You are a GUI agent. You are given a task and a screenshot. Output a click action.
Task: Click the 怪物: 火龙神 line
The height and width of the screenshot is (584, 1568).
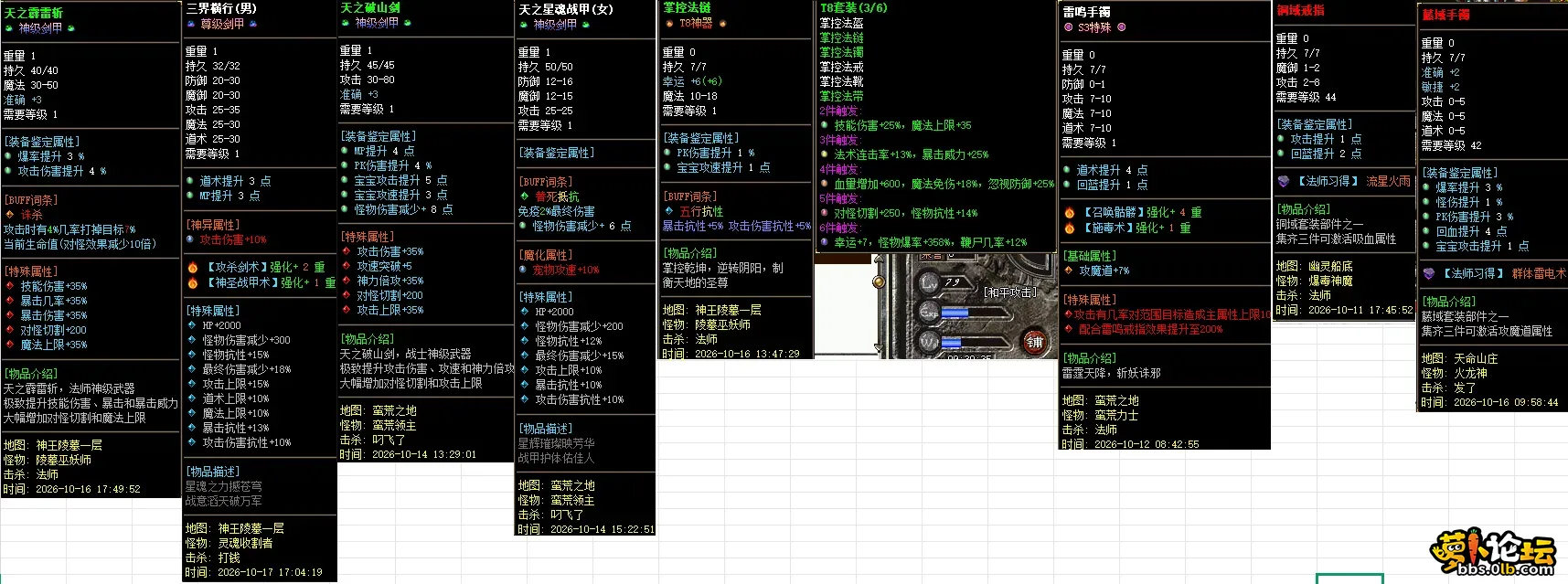(x=1455, y=373)
